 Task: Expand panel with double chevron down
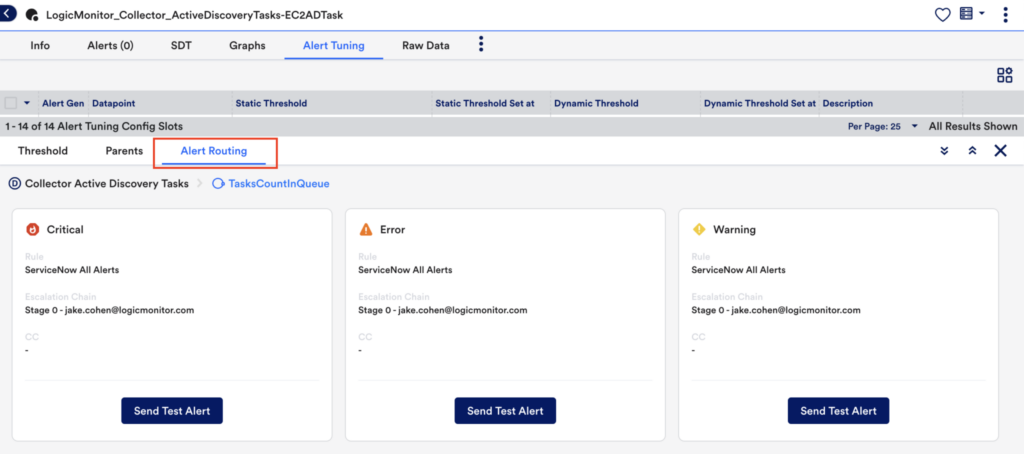pyautogui.click(x=944, y=151)
